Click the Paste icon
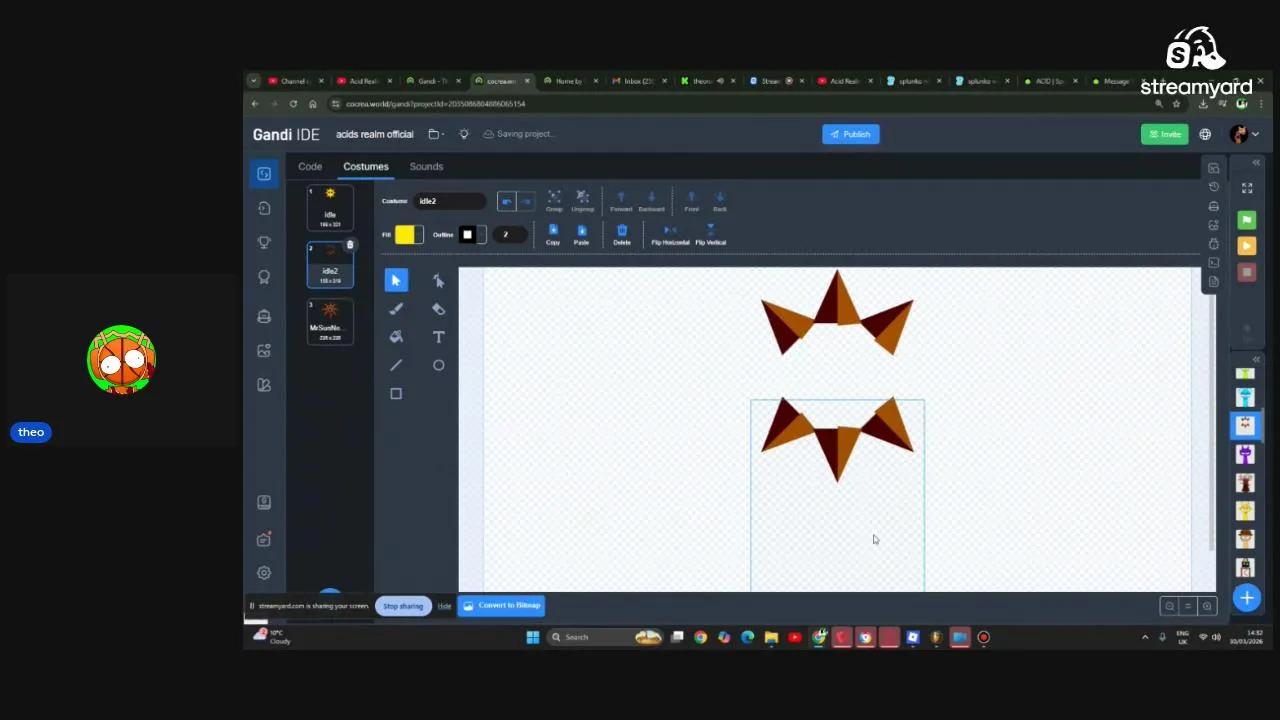1280x720 pixels. (x=581, y=235)
